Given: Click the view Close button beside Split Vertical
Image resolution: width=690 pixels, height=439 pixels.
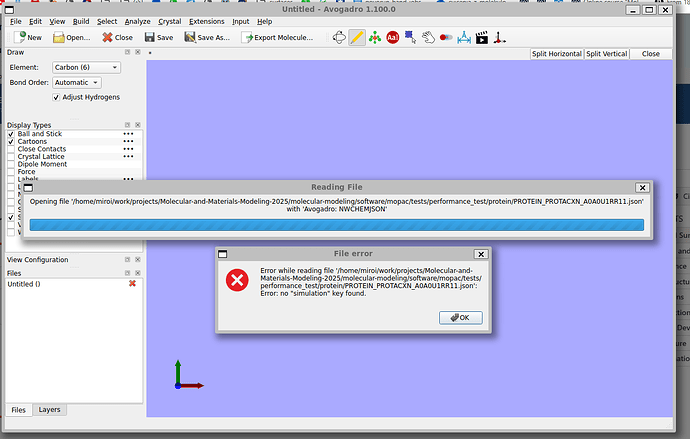Looking at the screenshot, I should tap(650, 54).
